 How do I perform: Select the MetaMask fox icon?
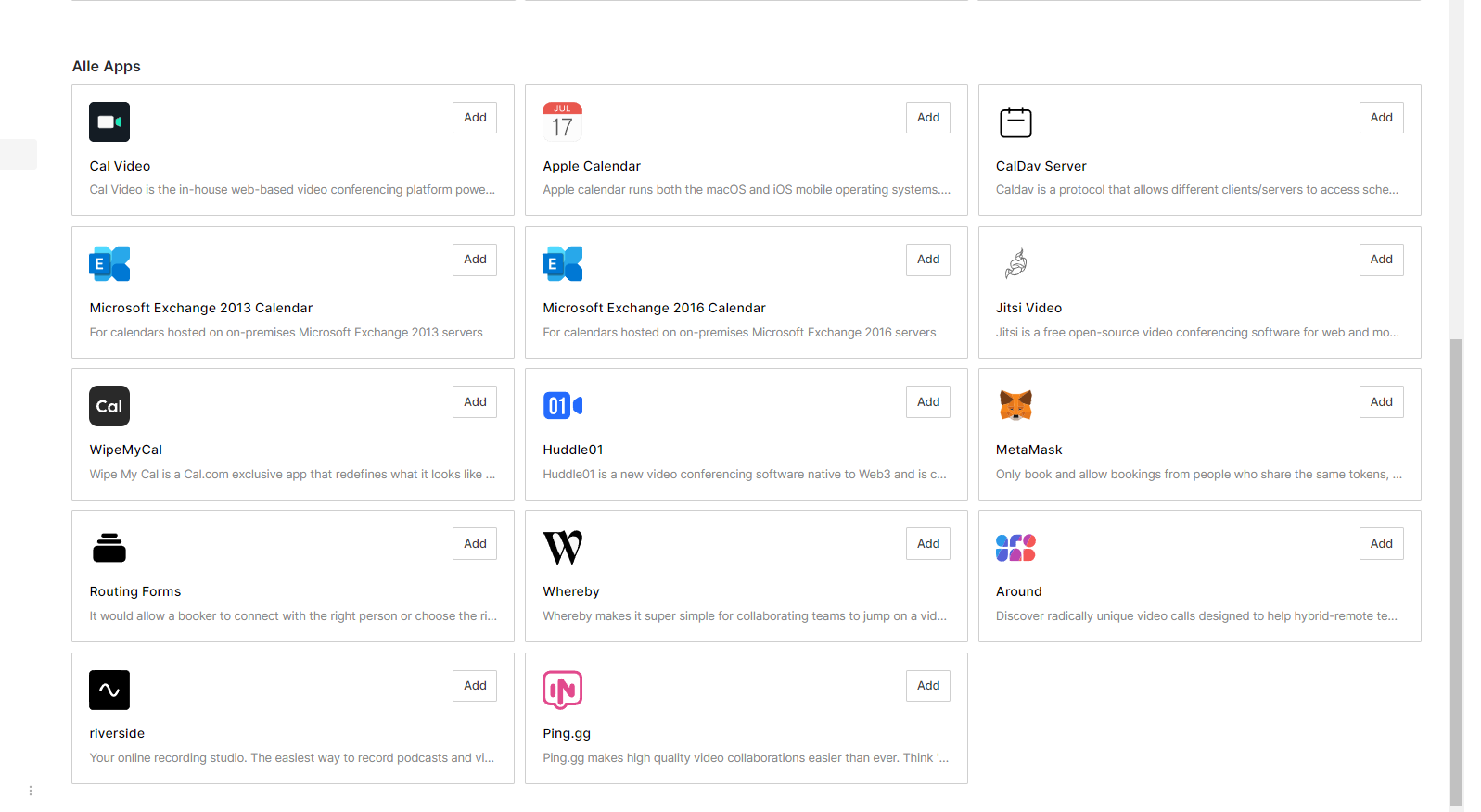(1015, 405)
